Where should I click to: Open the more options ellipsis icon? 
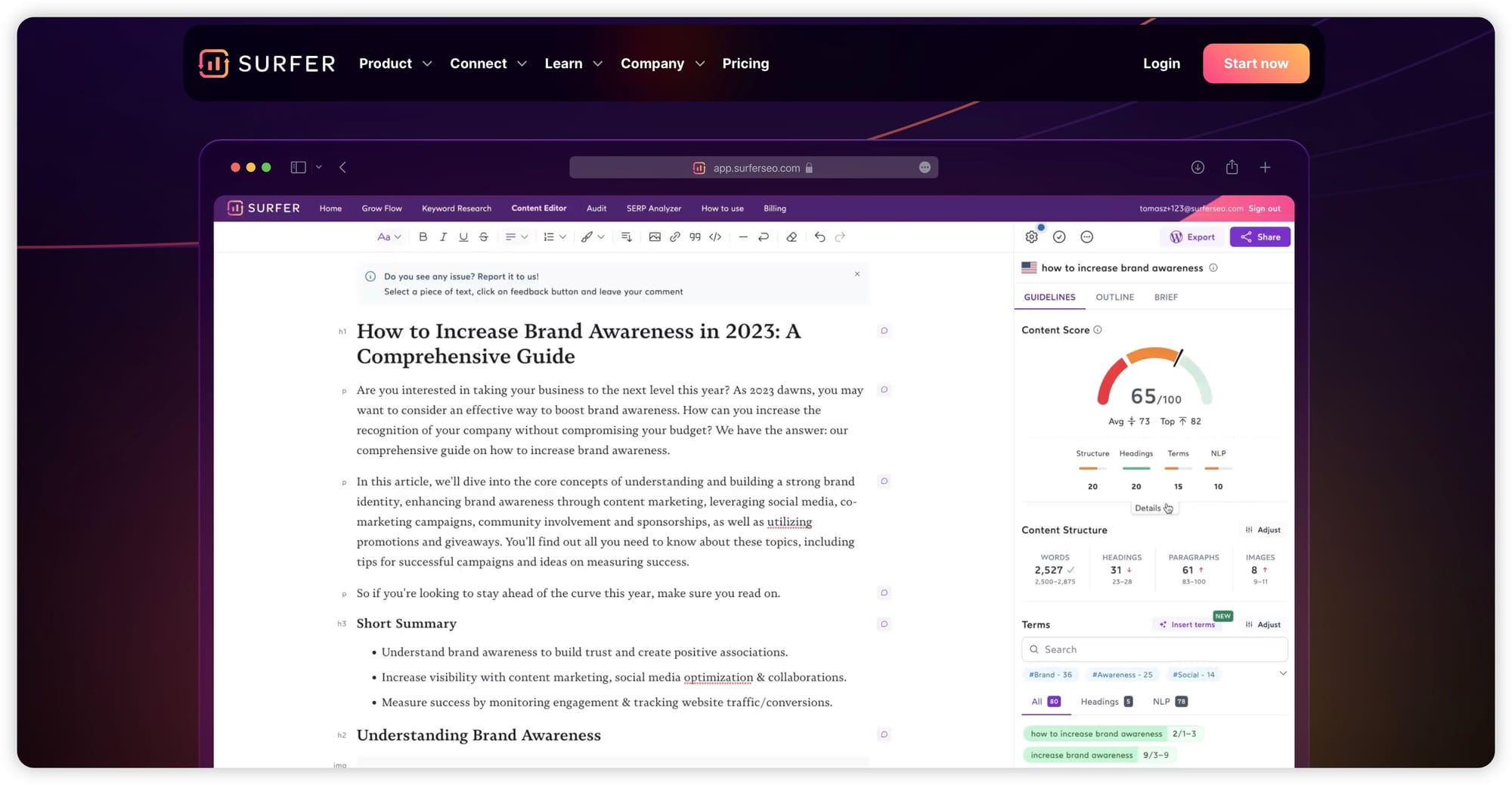1086,237
